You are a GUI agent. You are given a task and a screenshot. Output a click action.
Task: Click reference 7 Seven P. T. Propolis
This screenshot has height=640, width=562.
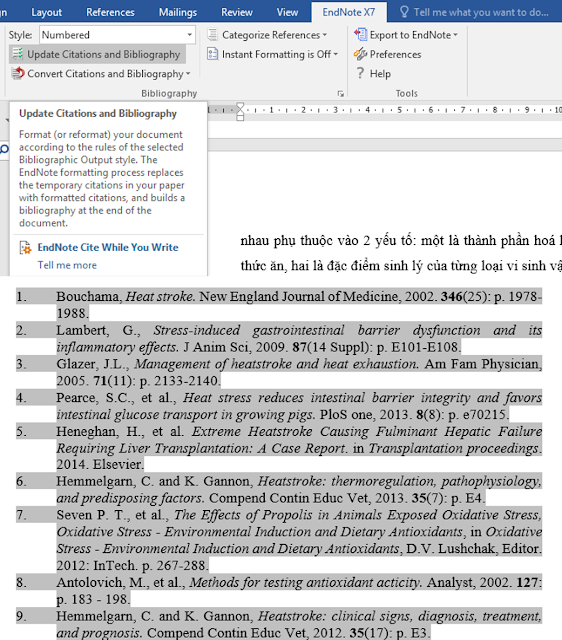(x=279, y=540)
